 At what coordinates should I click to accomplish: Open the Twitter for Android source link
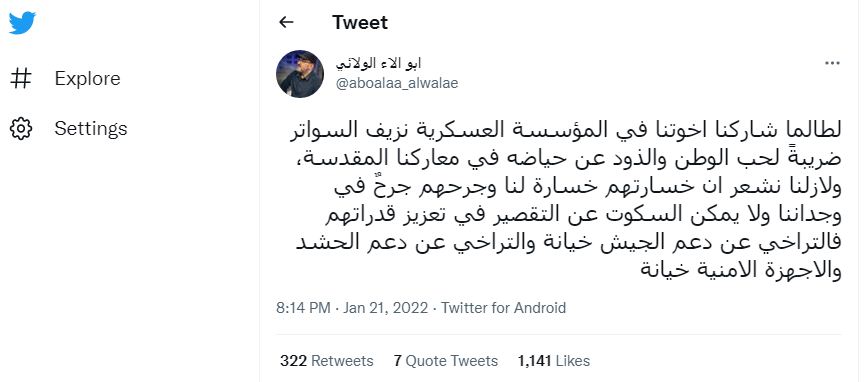[x=504, y=308]
